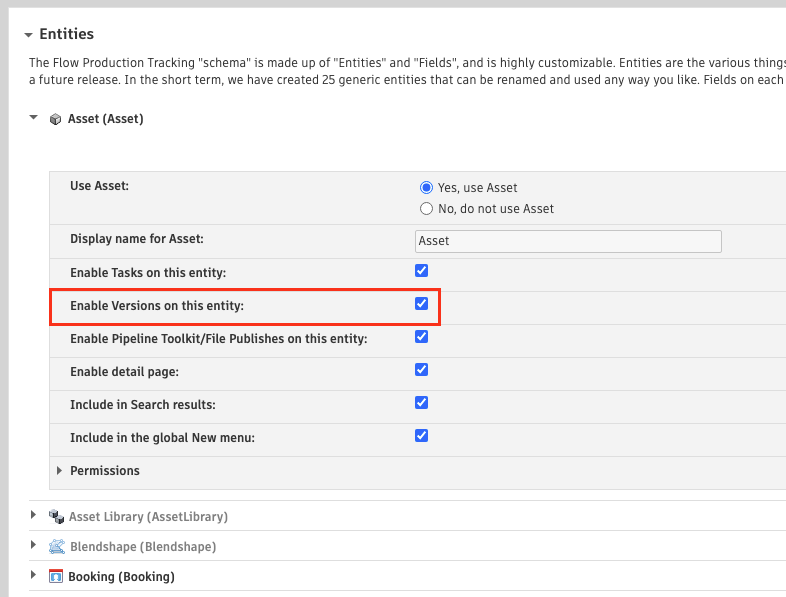Click the Blendshape entity icon
Image resolution: width=786 pixels, height=597 pixels.
click(56, 547)
